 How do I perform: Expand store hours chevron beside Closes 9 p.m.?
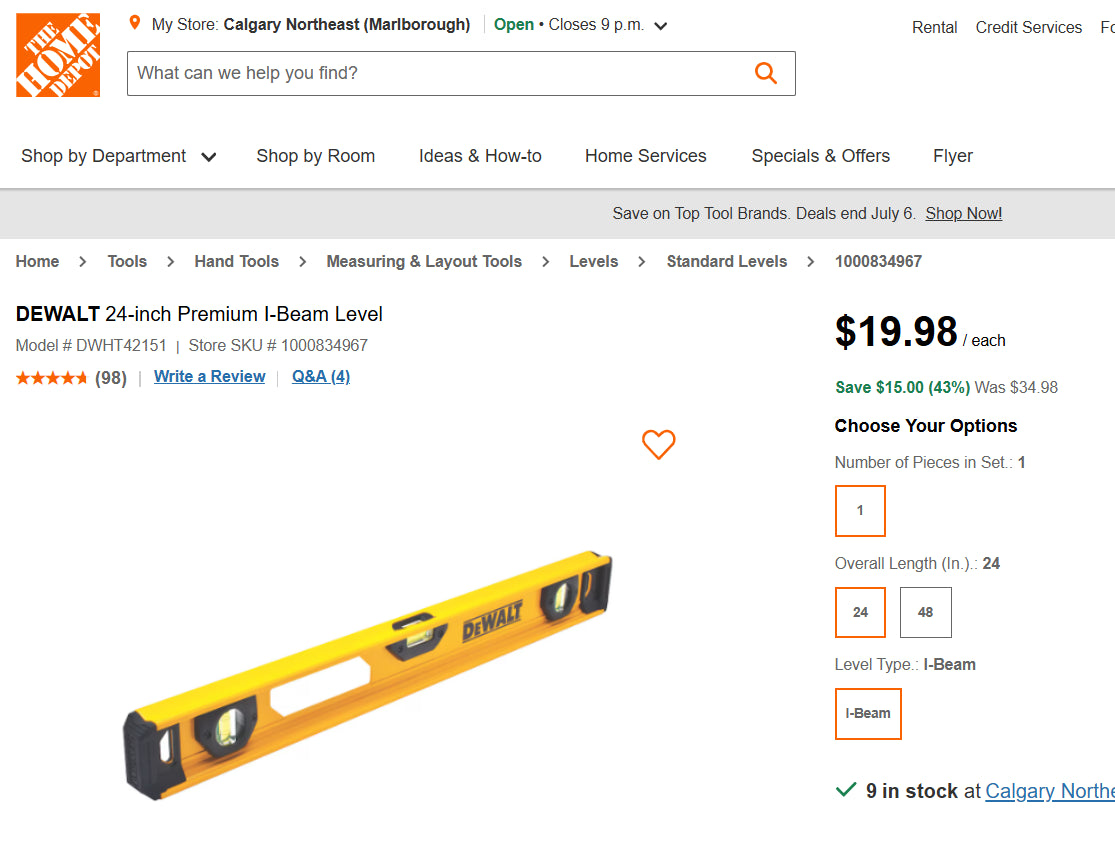pyautogui.click(x=661, y=26)
